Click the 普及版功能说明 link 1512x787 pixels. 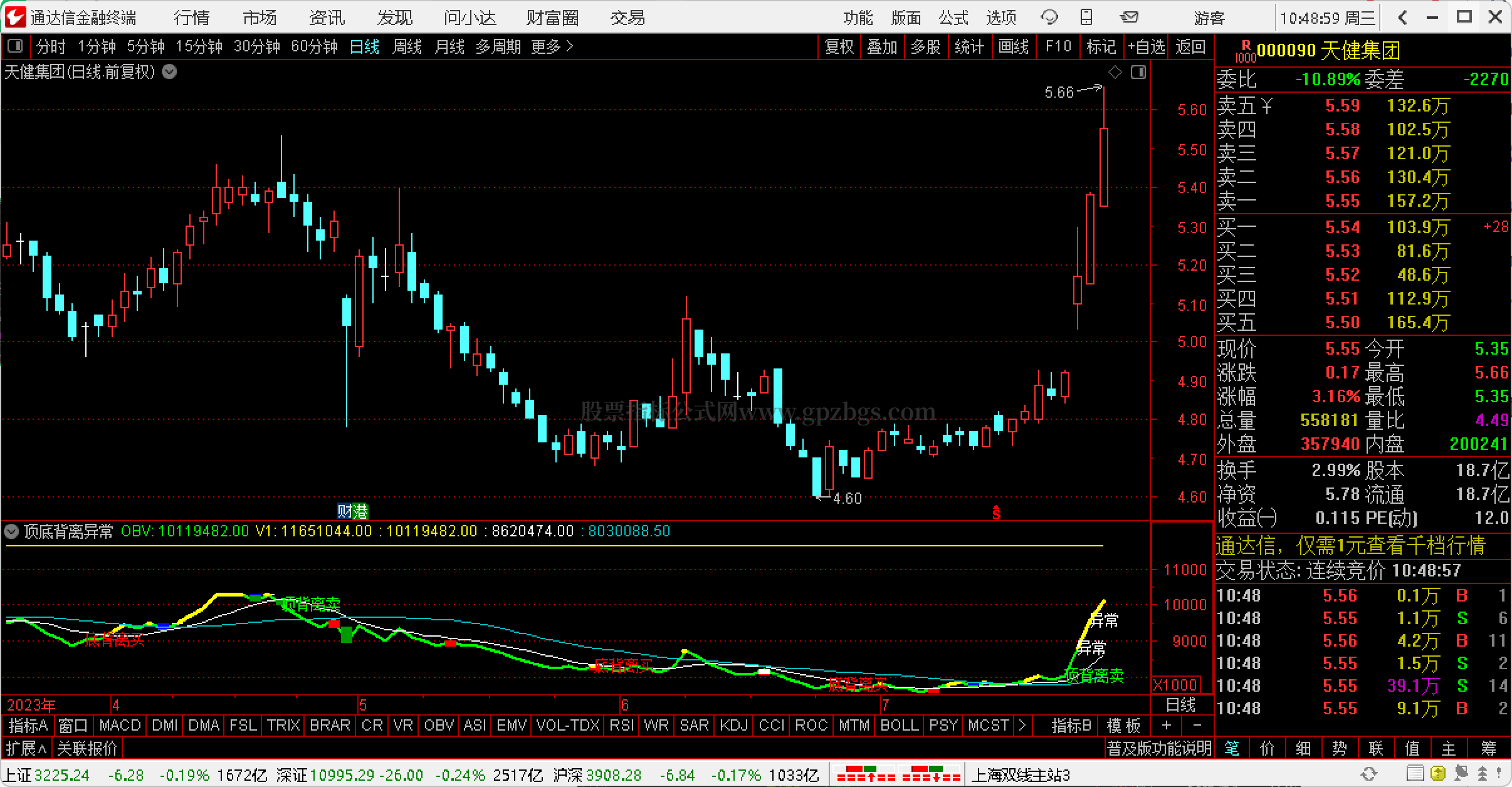coord(1159,748)
